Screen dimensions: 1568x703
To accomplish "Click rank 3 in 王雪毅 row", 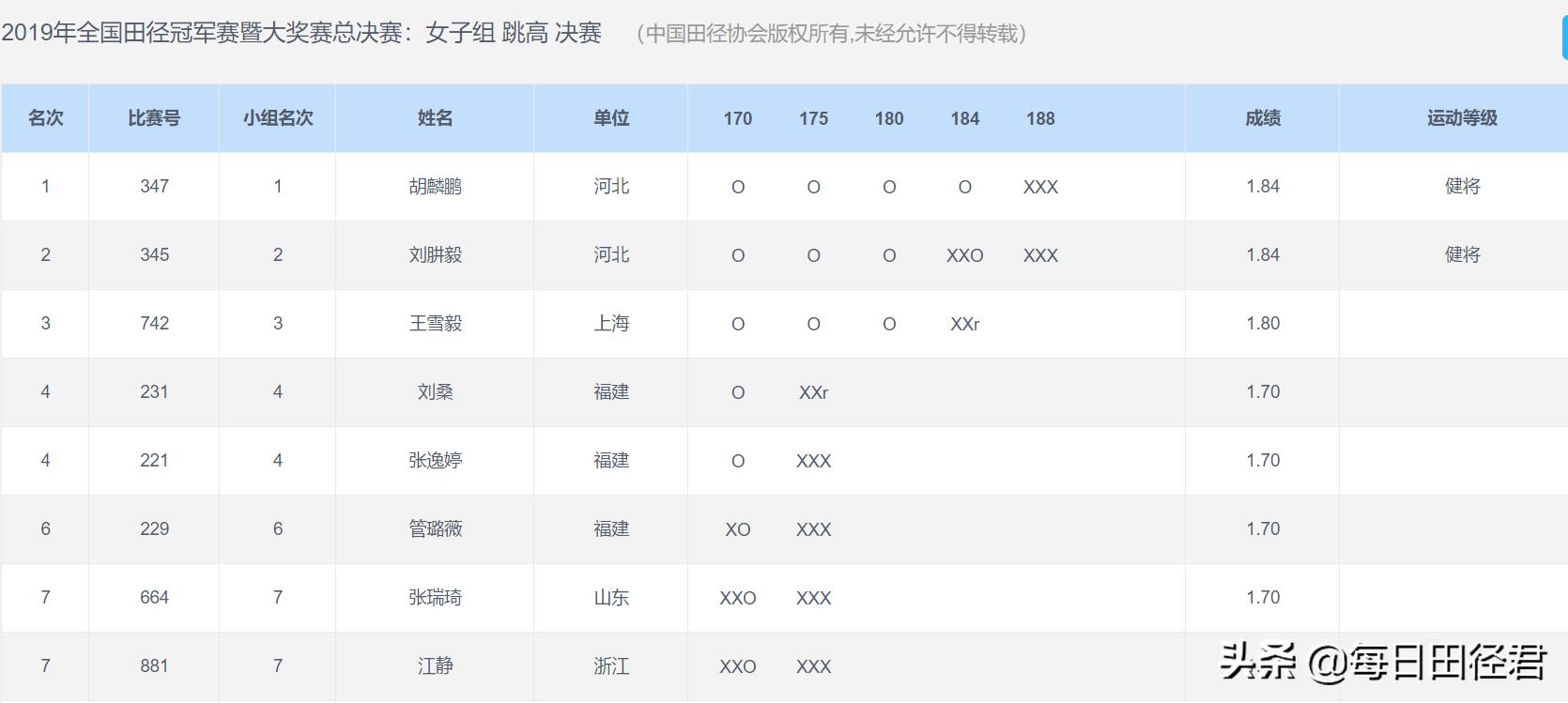I will [45, 324].
